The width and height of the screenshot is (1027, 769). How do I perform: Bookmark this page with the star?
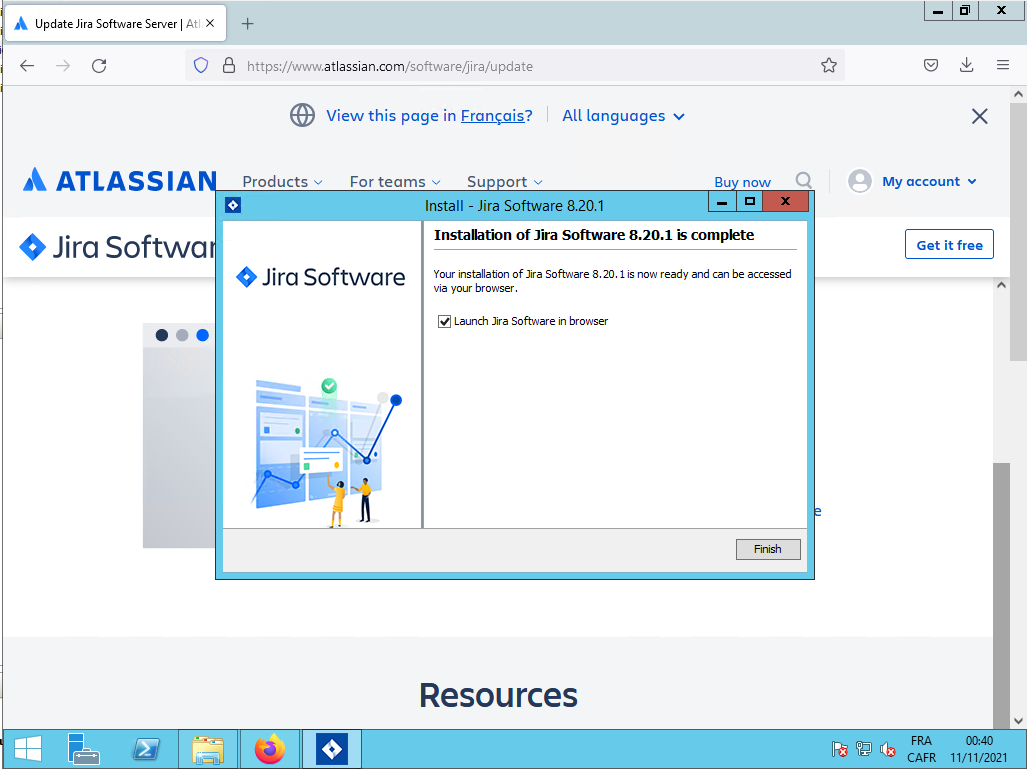pos(829,66)
